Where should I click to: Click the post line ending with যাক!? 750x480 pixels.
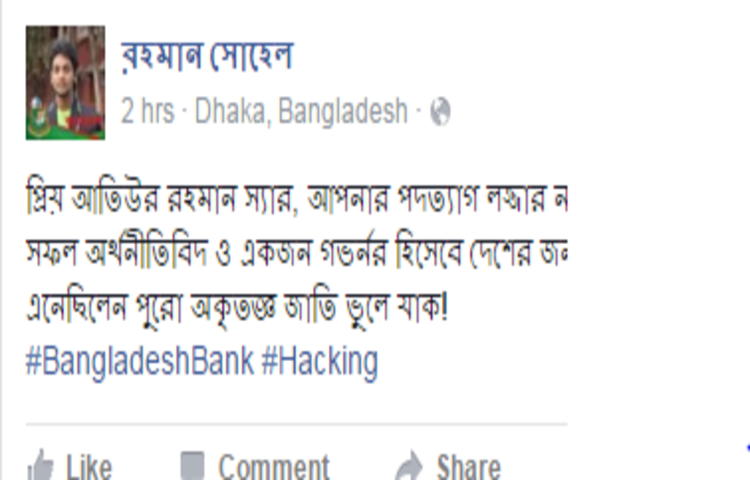[x=237, y=308]
